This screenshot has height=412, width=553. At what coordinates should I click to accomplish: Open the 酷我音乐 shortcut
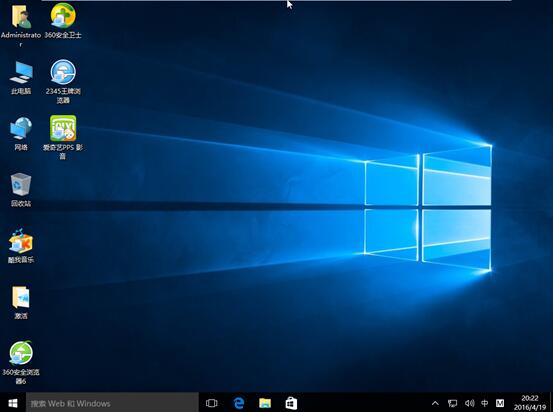point(21,241)
